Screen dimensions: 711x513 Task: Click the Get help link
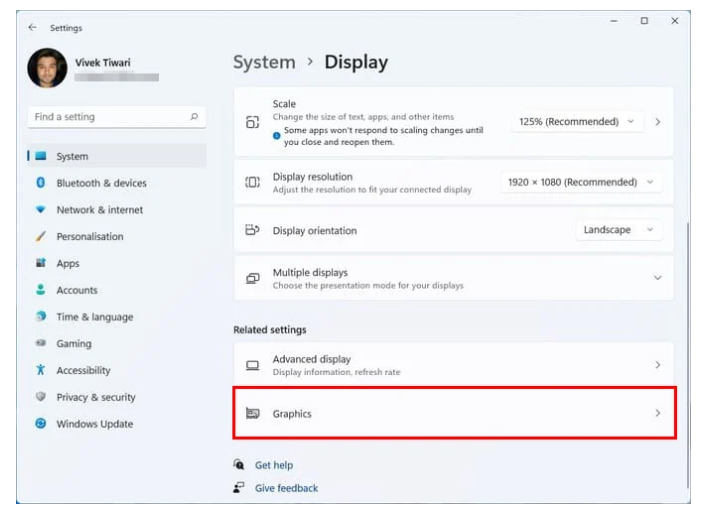click(x=273, y=465)
